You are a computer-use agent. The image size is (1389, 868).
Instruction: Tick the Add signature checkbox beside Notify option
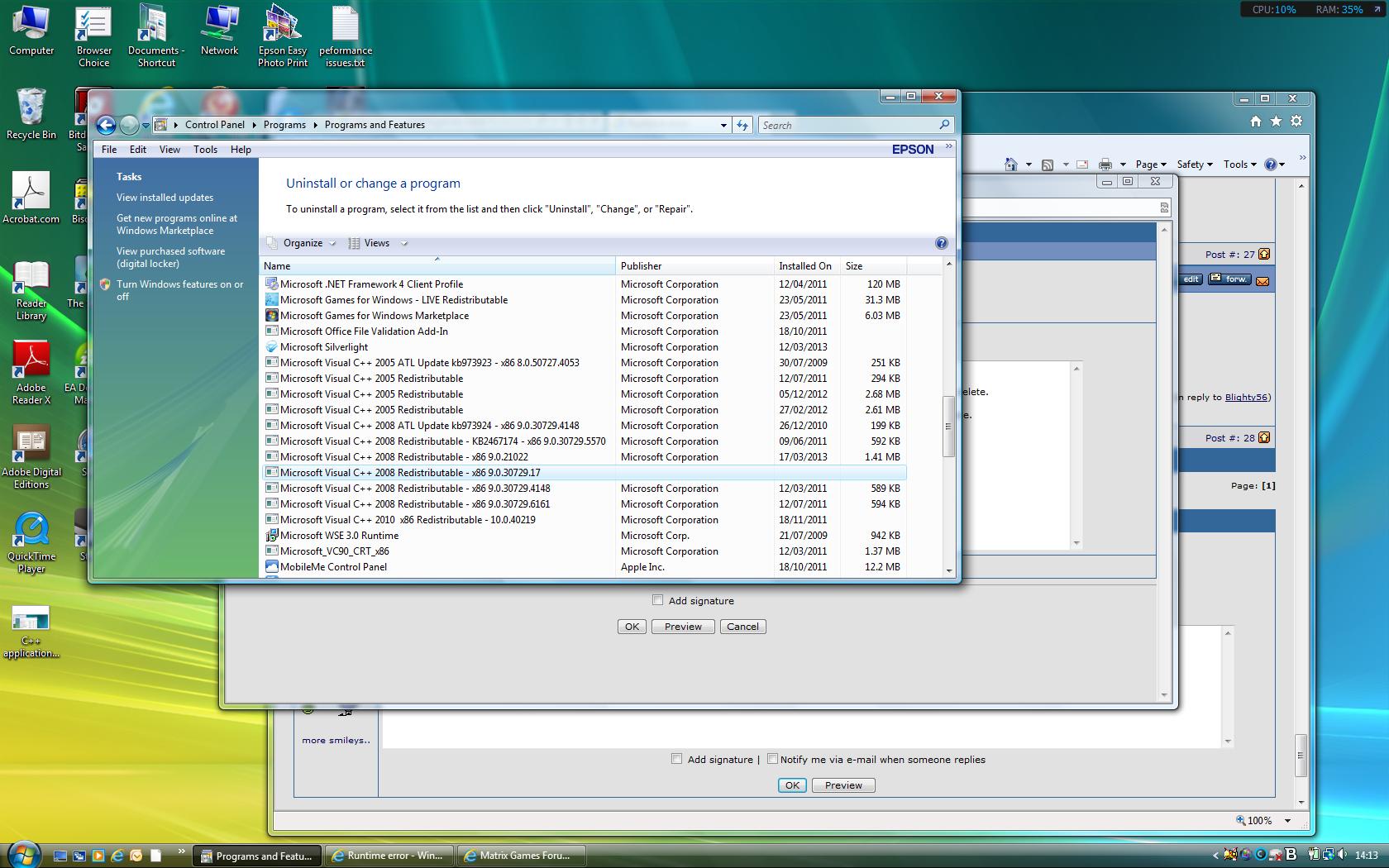[677, 759]
